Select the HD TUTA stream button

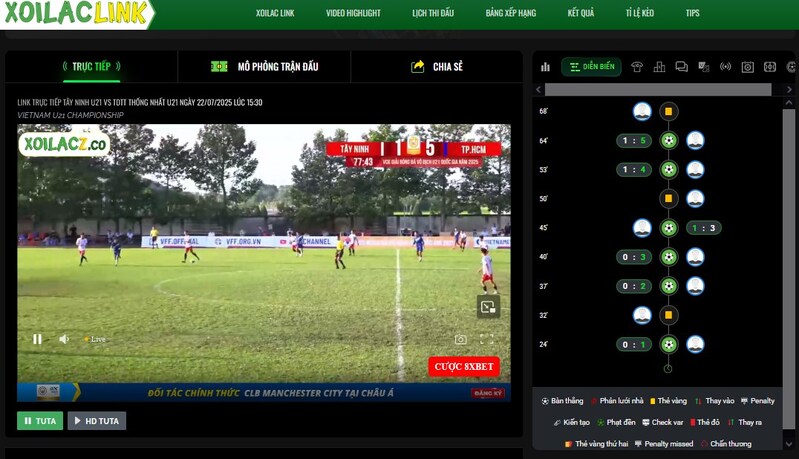(x=97, y=421)
